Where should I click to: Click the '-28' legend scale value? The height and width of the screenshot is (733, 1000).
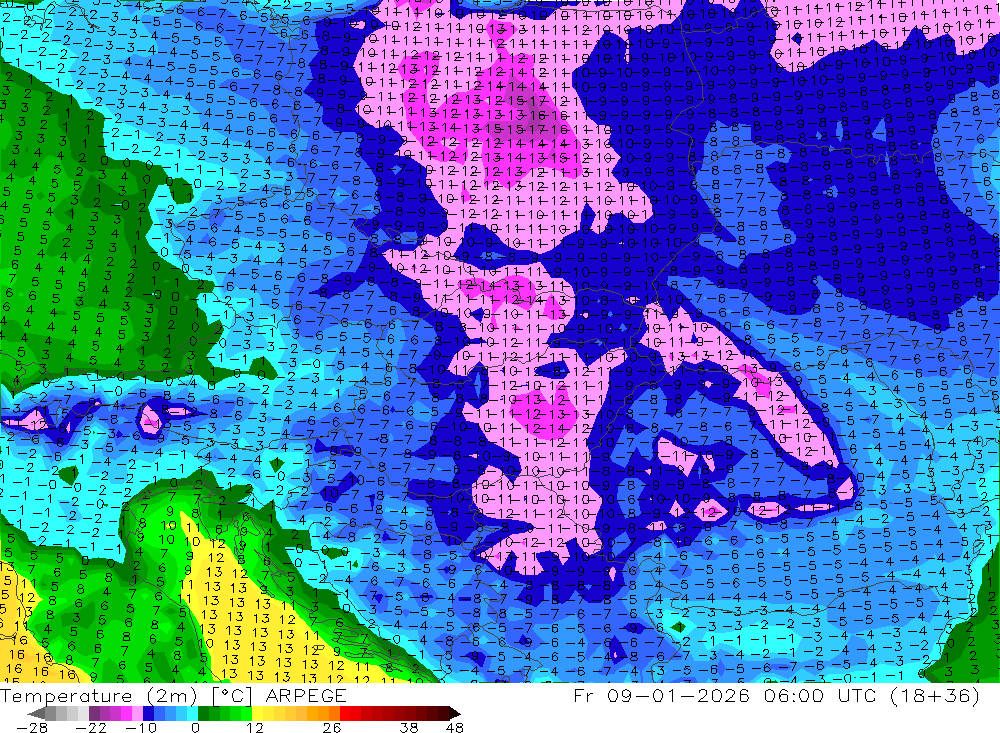pos(31,728)
